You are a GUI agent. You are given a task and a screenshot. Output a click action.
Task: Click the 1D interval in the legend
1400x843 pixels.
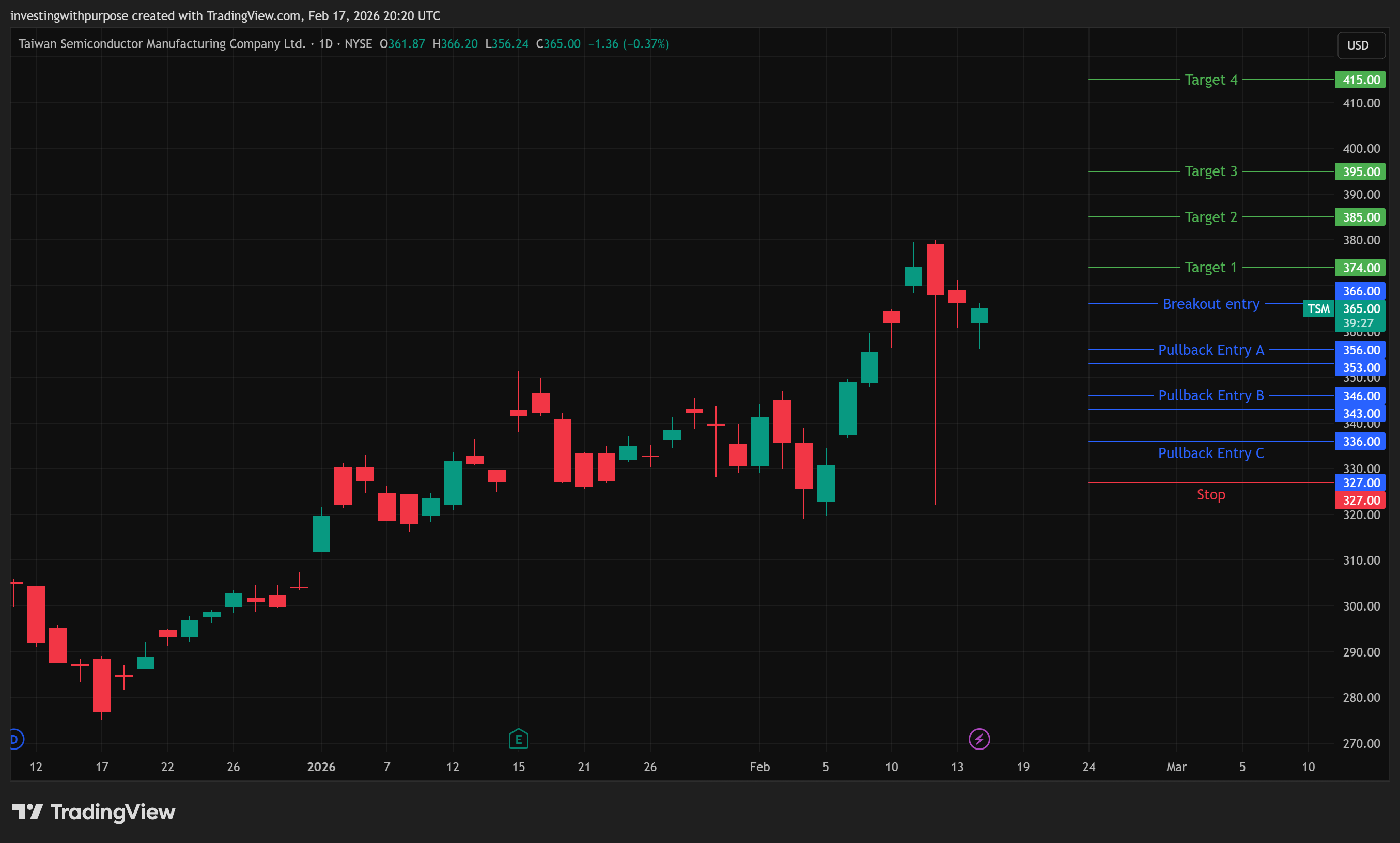(325, 44)
